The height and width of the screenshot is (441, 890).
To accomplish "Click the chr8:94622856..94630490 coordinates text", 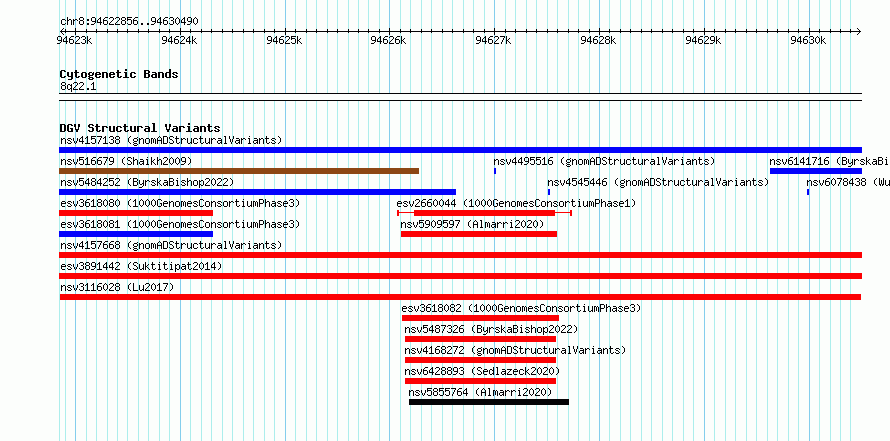I will 129,21.
